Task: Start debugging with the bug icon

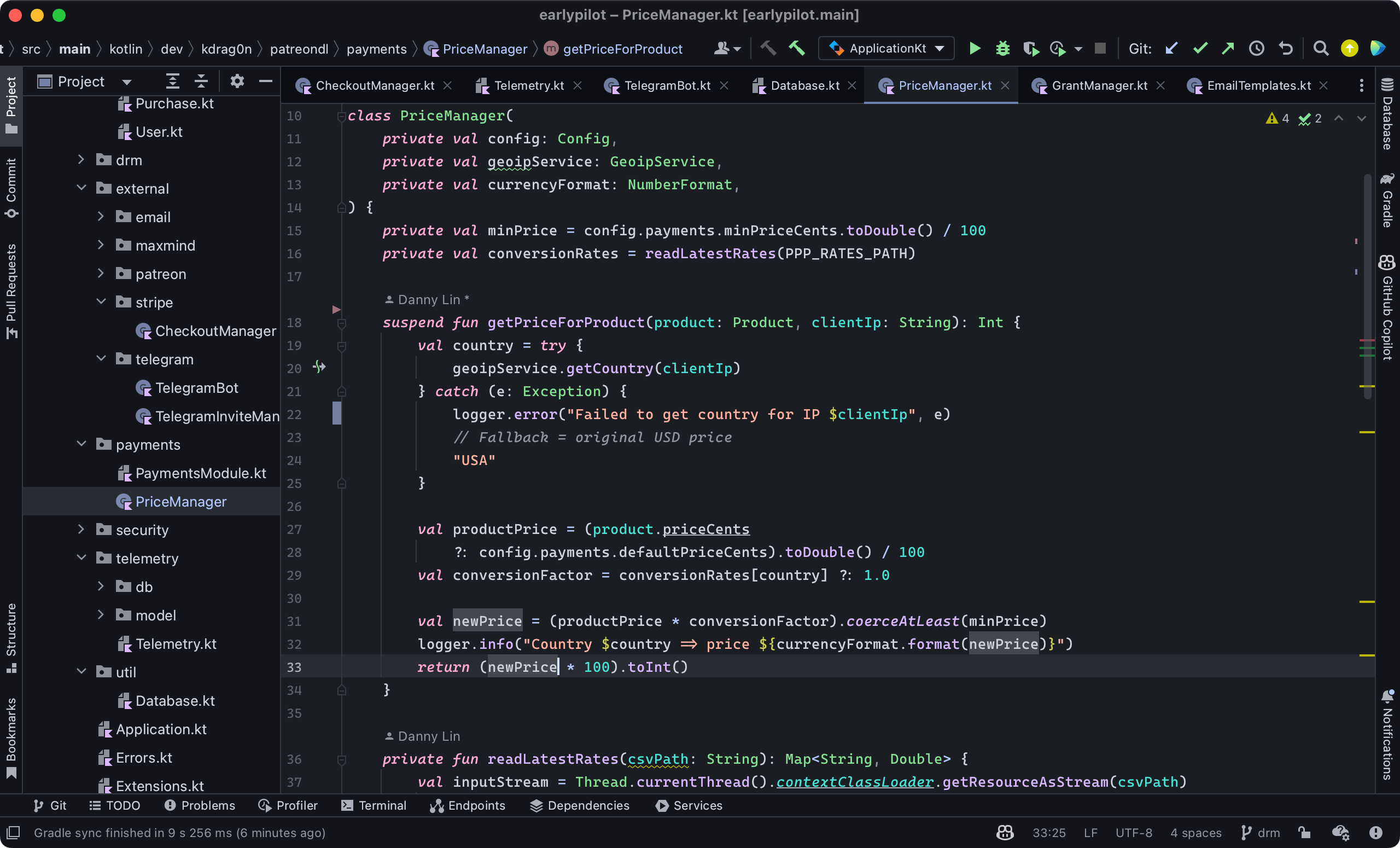Action: click(x=1003, y=49)
